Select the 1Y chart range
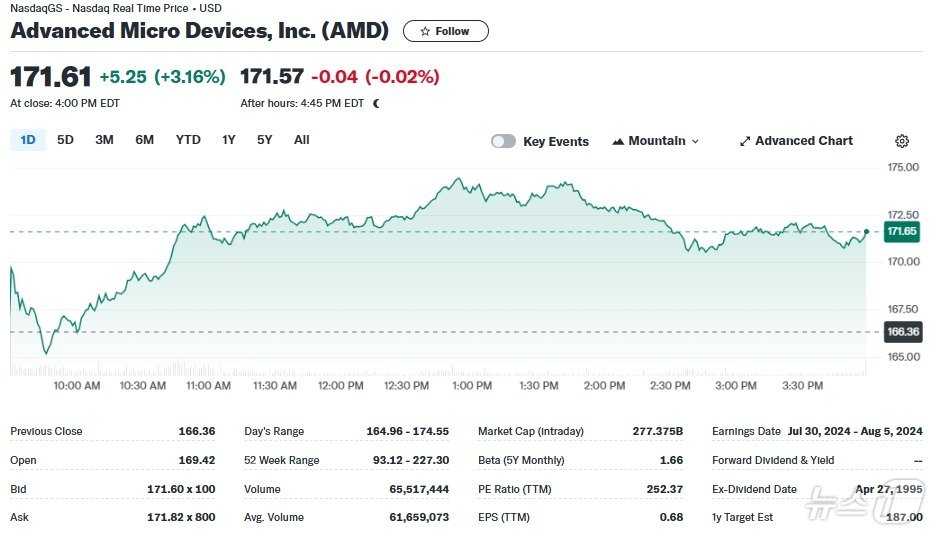935x536 pixels. 229,140
